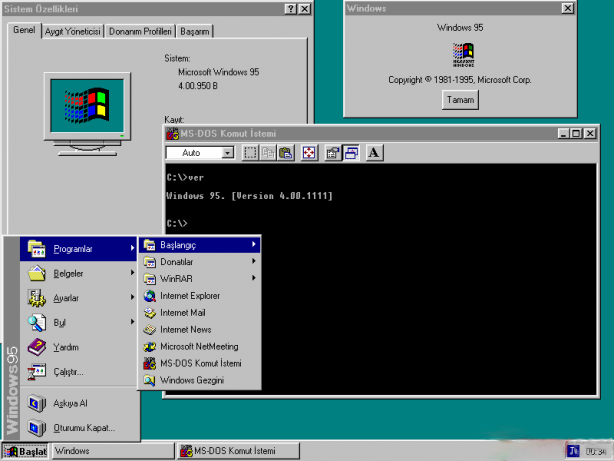Screen dimensions: 614x461
Task: Switch to the Başarım tab
Action: 195,31
